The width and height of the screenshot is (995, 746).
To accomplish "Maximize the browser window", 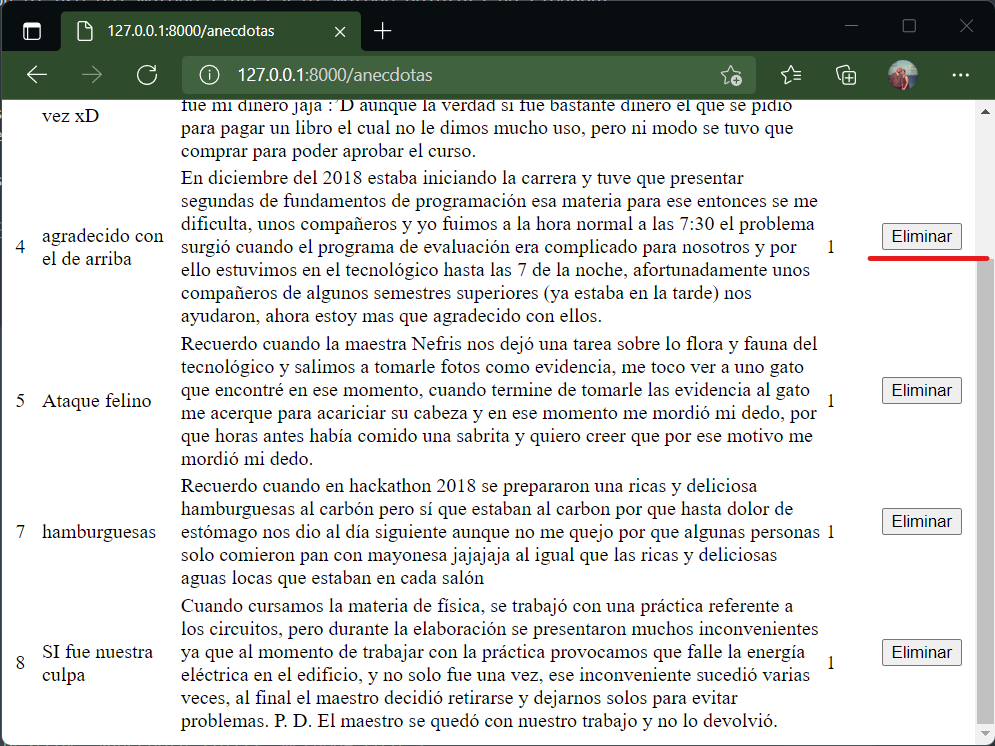I will pyautogui.click(x=909, y=26).
